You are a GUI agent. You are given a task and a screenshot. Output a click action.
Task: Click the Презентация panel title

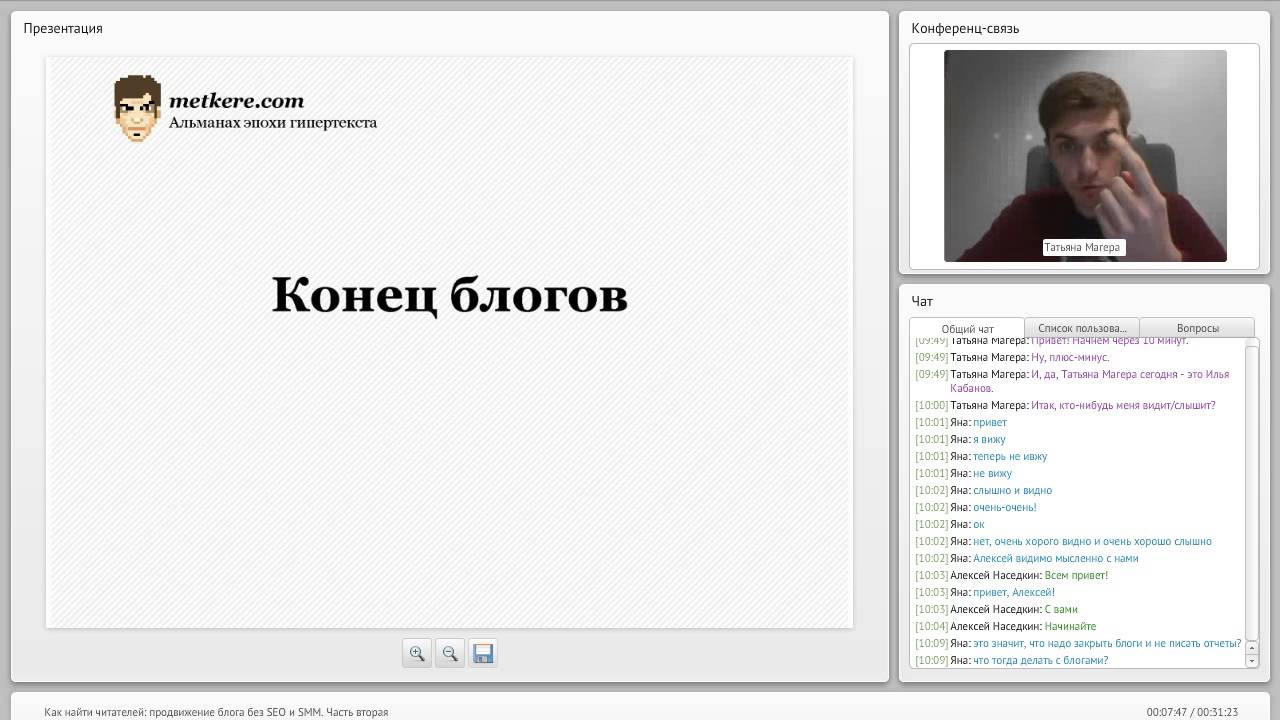63,28
